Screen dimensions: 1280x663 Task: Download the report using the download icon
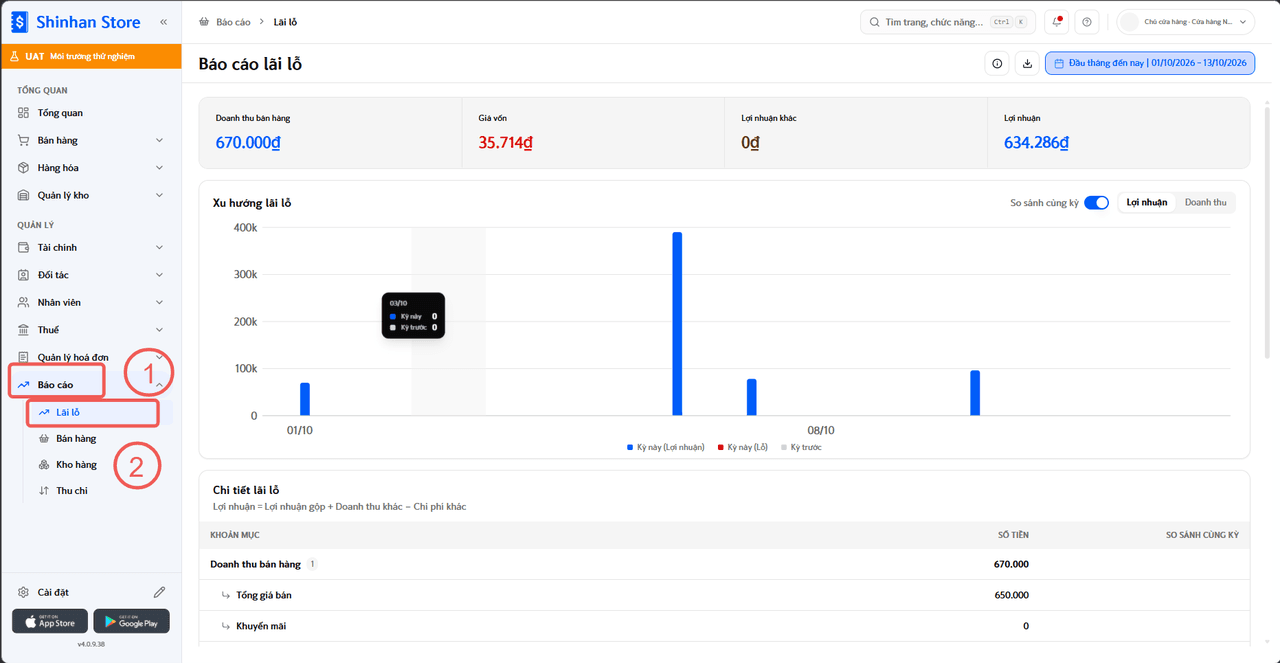(1027, 64)
